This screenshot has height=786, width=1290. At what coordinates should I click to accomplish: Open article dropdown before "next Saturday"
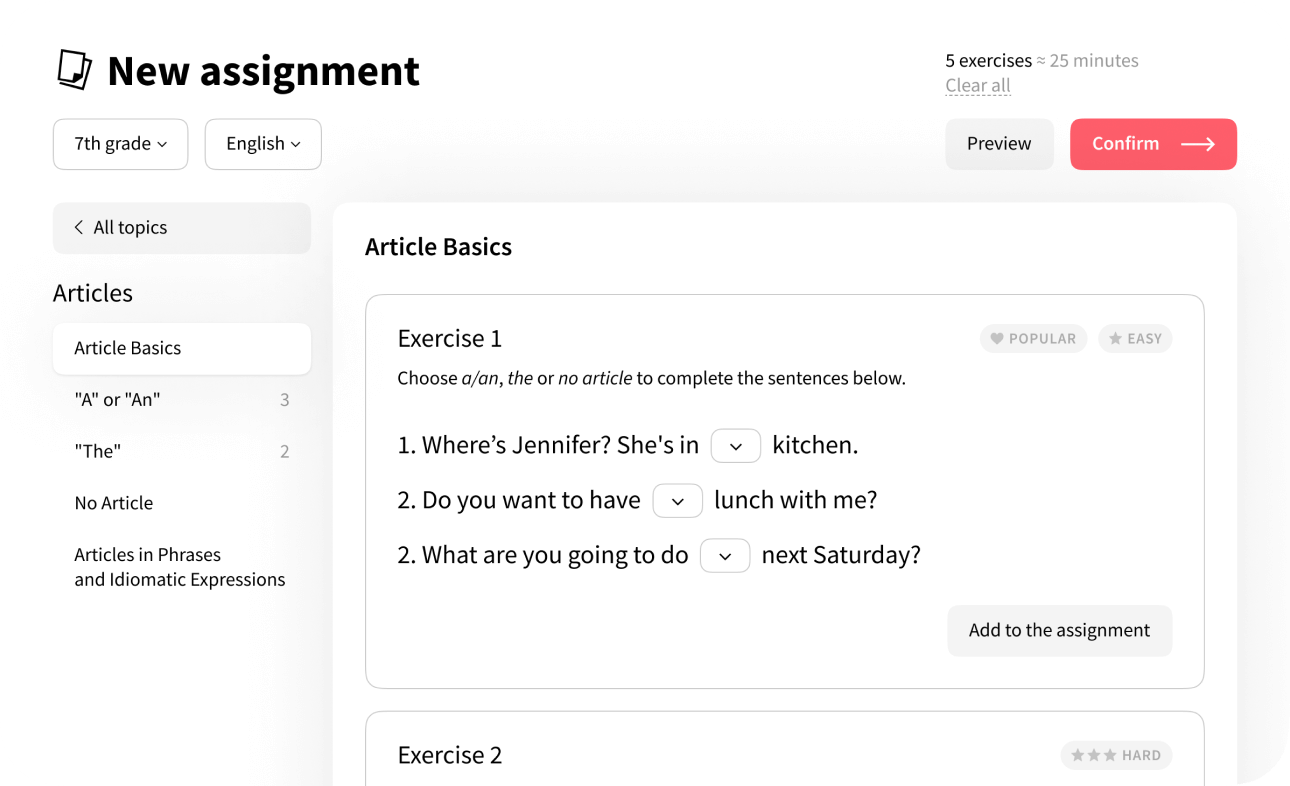(x=725, y=555)
